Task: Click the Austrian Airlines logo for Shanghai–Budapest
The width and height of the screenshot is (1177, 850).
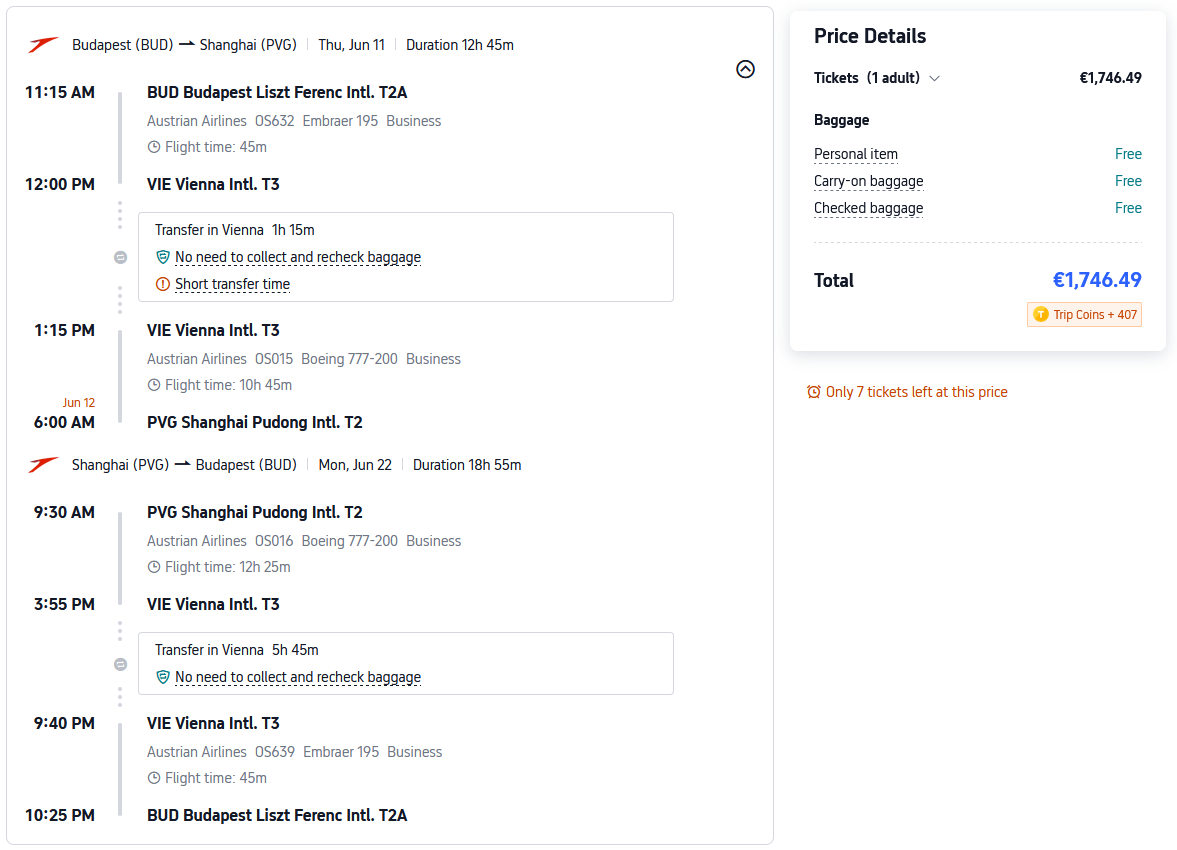Action: [44, 465]
